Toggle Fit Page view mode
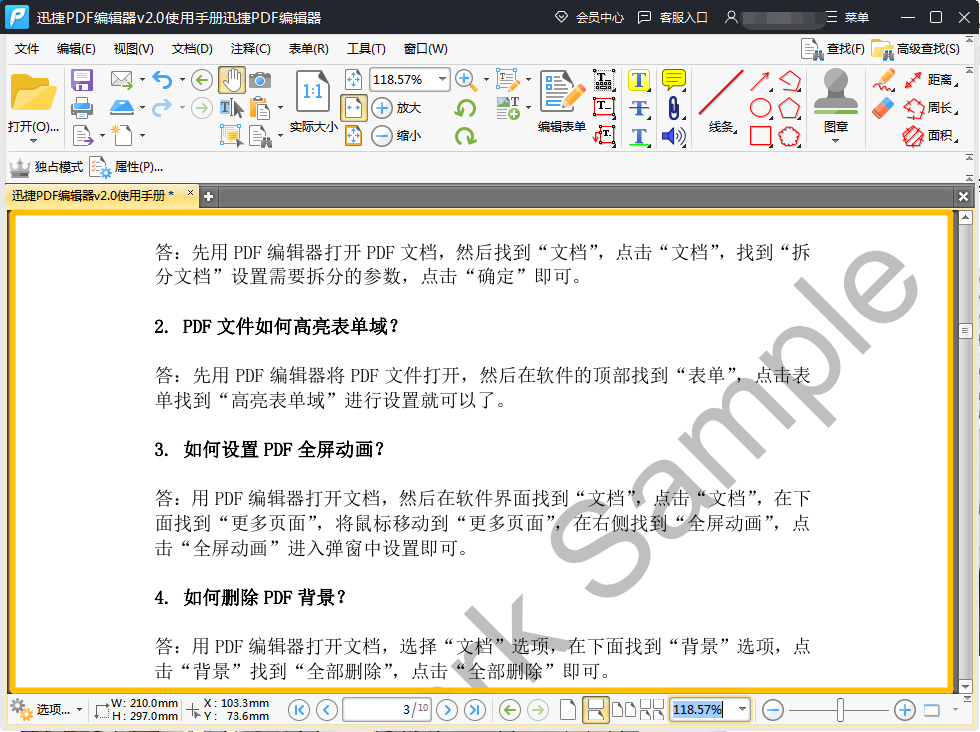Image resolution: width=980 pixels, height=732 pixels. pyautogui.click(x=353, y=79)
